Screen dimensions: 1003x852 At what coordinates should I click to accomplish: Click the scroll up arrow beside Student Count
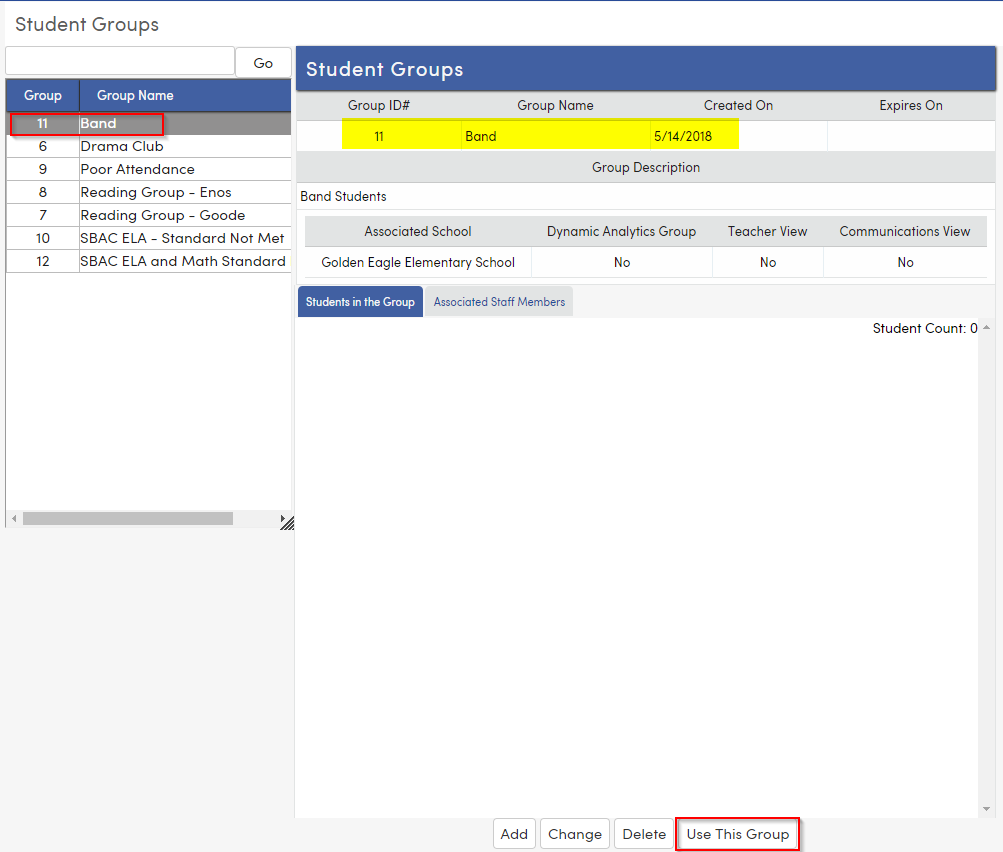click(x=986, y=326)
